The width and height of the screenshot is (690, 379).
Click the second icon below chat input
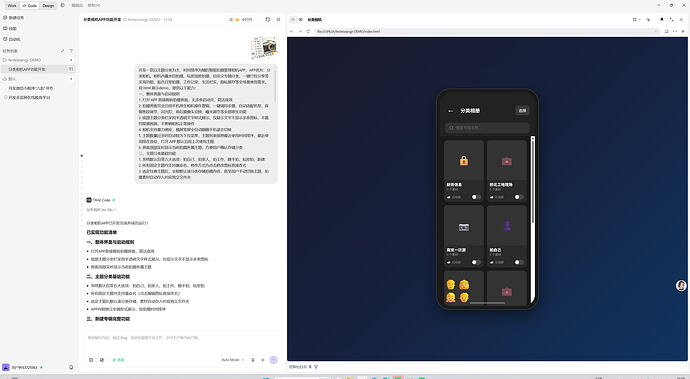[102, 360]
